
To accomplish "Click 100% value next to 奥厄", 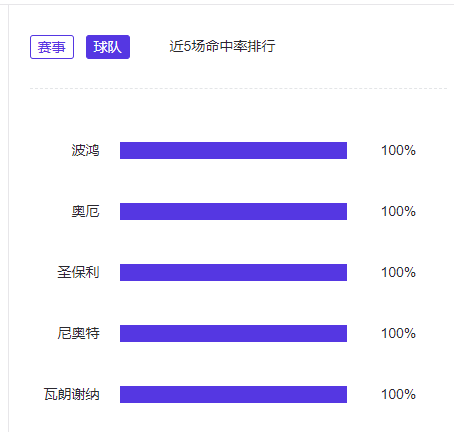I will (398, 211).
